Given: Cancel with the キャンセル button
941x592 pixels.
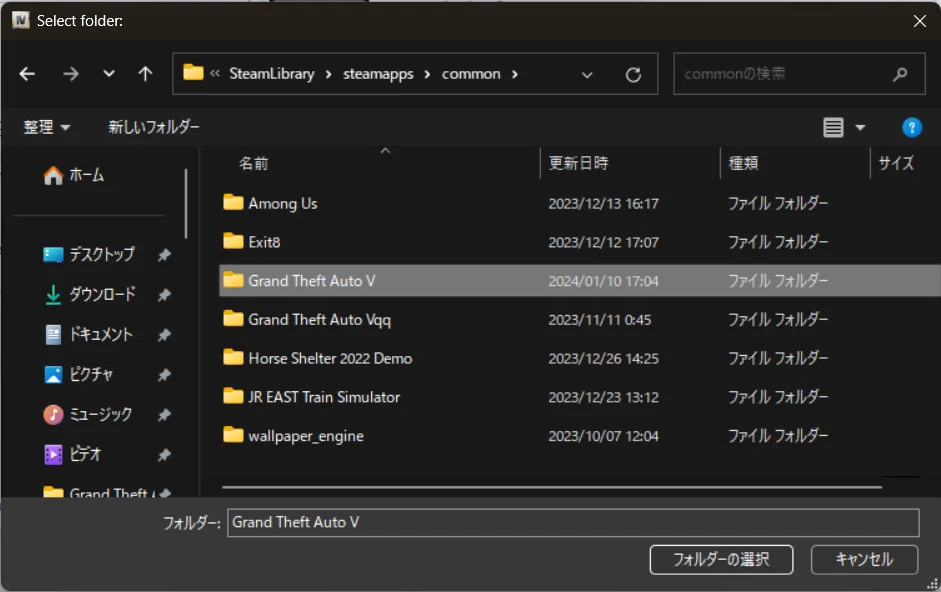Looking at the screenshot, I should point(864,560).
